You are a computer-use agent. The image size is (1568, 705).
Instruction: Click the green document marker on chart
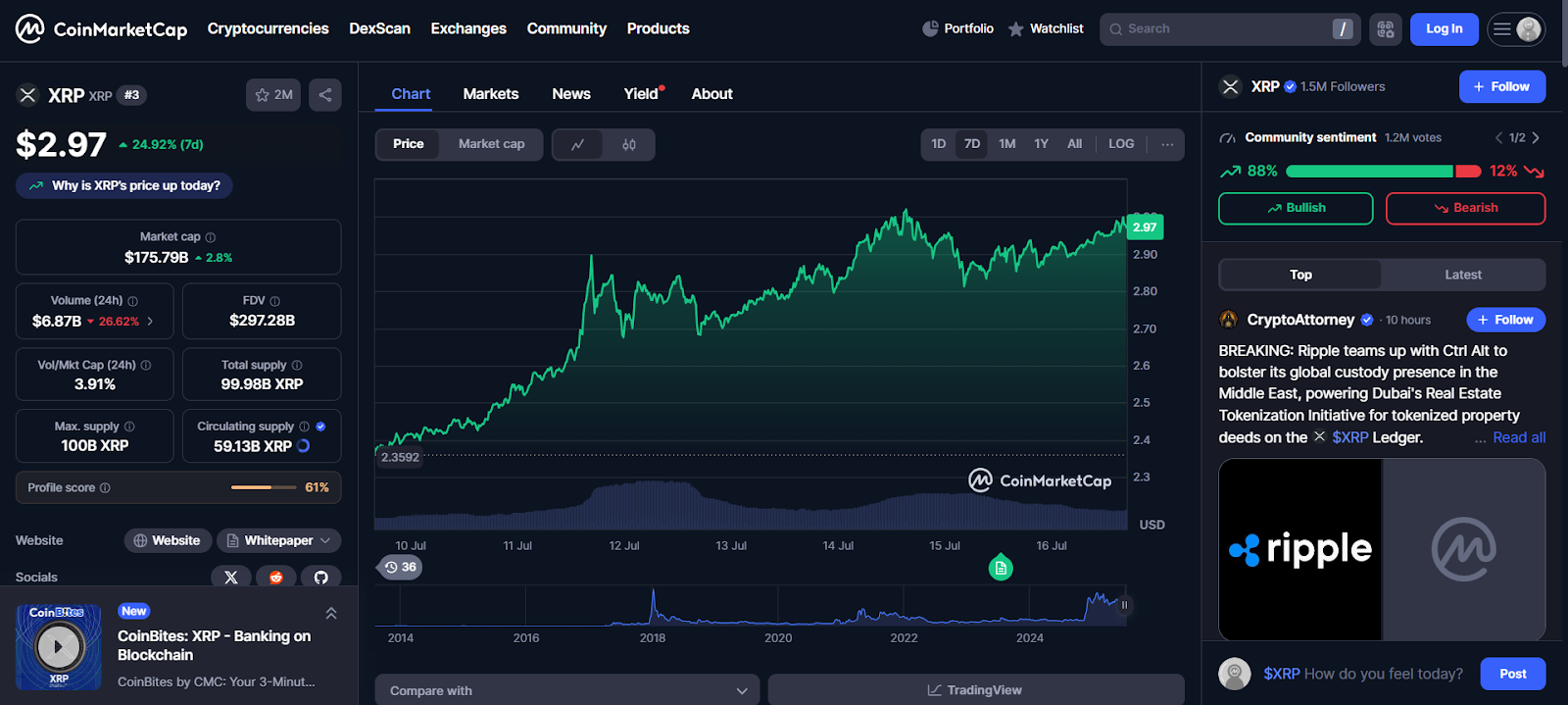tap(1001, 568)
